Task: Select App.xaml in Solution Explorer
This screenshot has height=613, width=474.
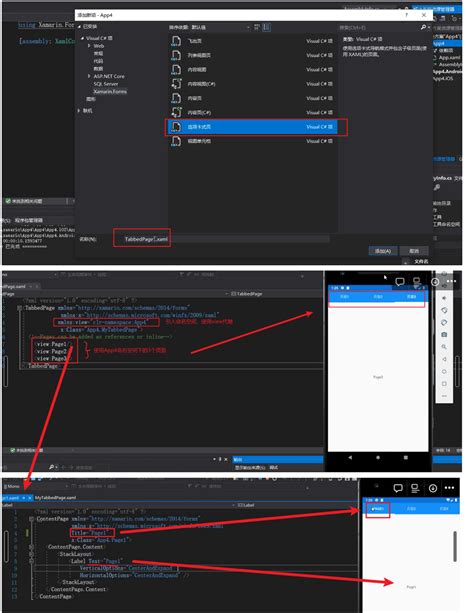Action: pos(449,57)
